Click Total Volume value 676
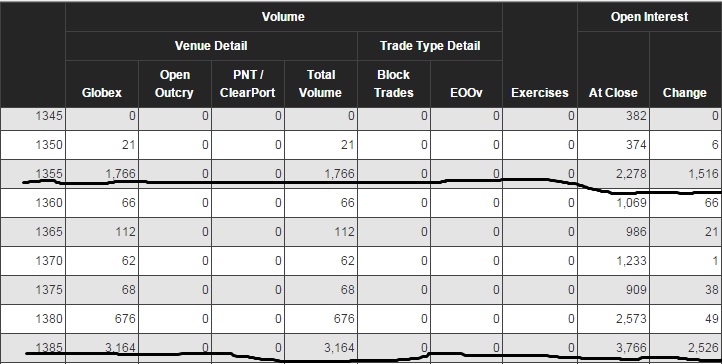Image resolution: width=722 pixels, height=364 pixels. click(x=344, y=319)
